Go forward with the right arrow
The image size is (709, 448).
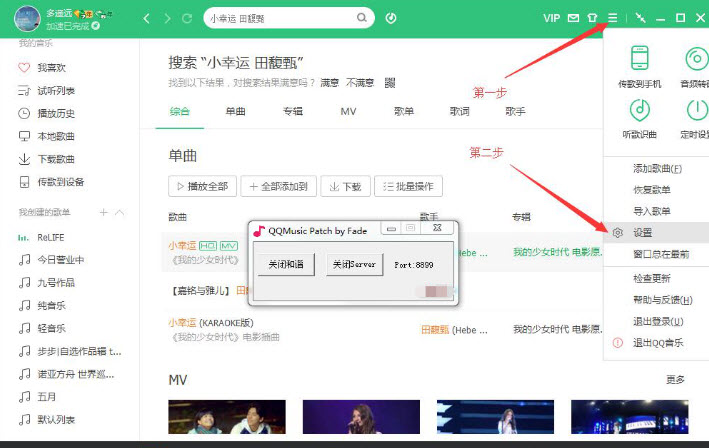coord(167,18)
